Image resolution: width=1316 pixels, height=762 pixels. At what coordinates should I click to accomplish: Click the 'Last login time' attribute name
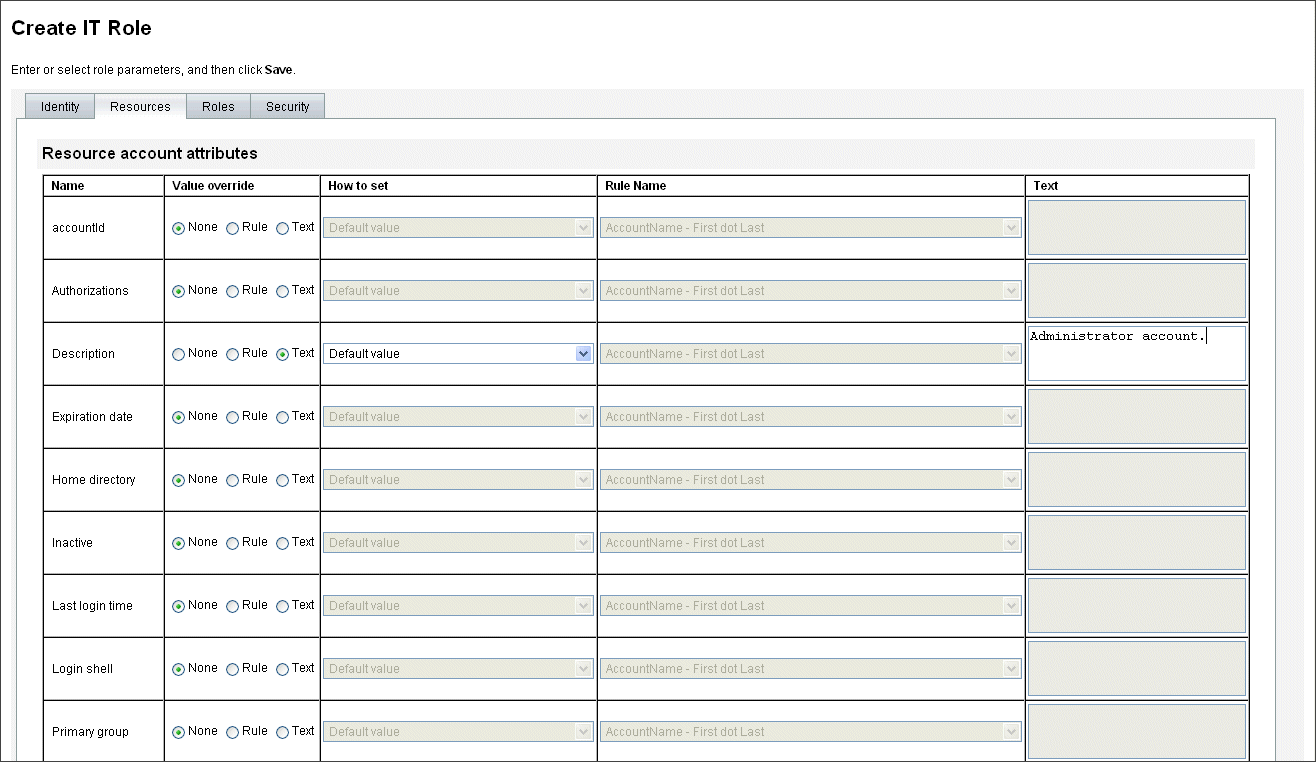92,606
